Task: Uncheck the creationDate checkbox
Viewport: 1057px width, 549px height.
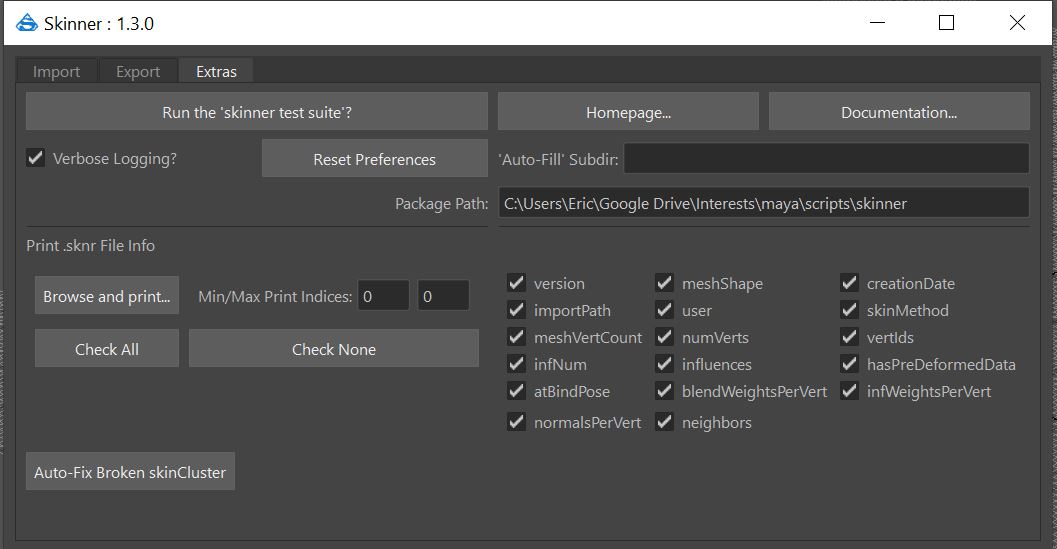Action: 849,283
